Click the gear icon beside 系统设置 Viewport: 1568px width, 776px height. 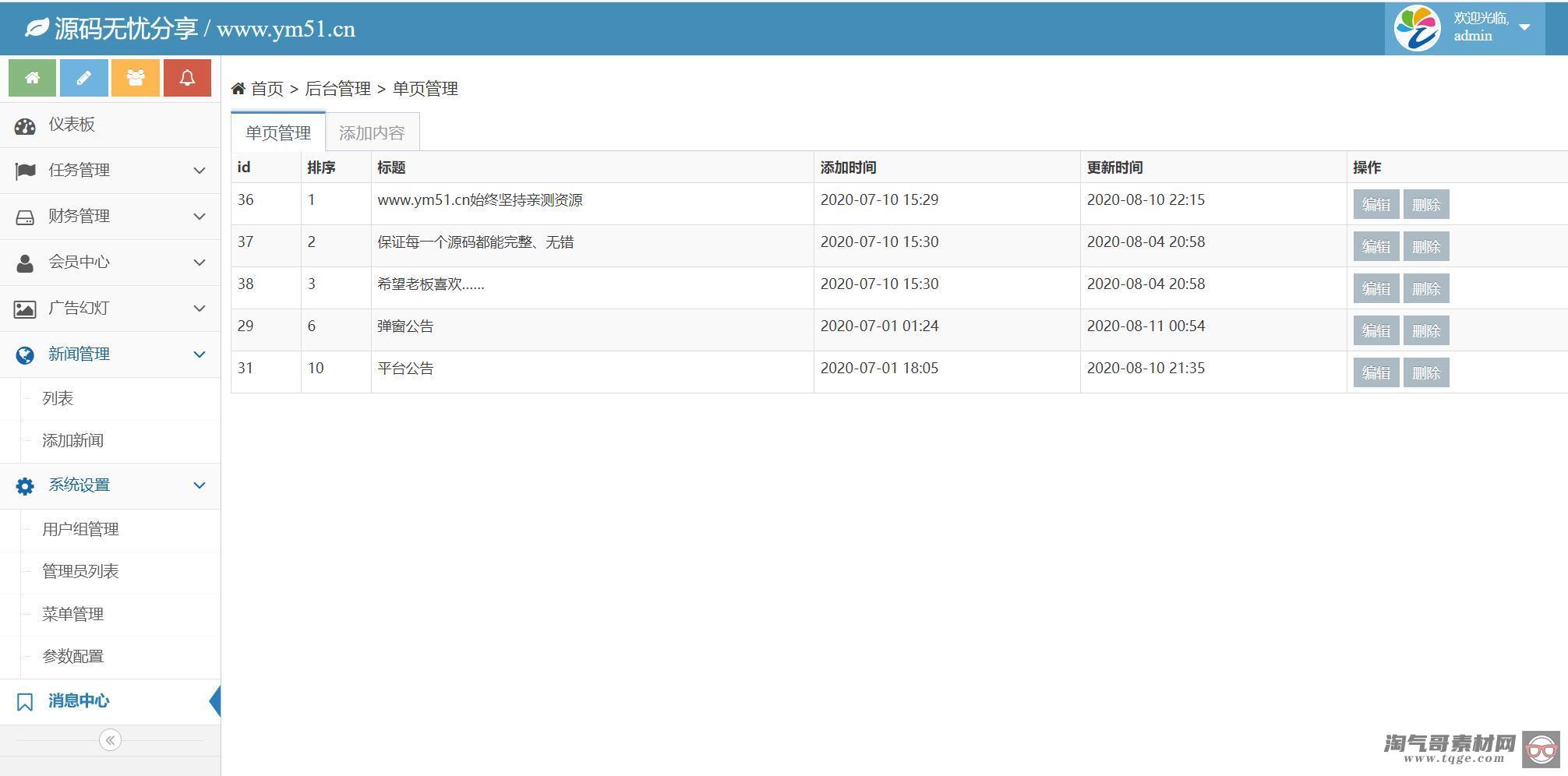coord(25,486)
